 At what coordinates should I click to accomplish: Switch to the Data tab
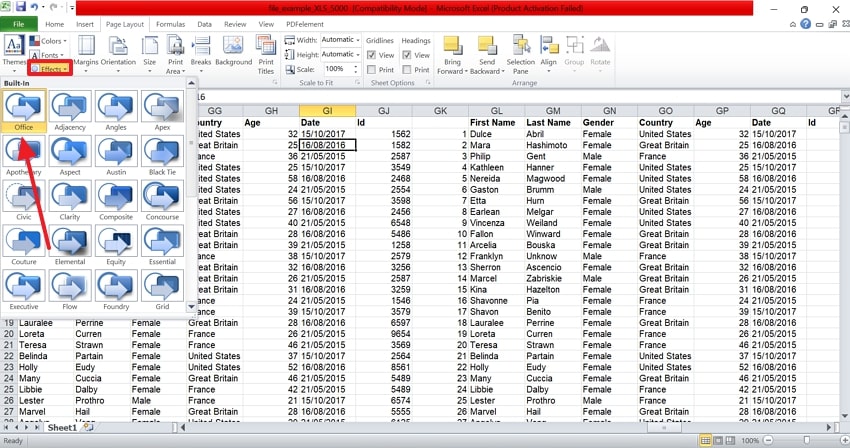pyautogui.click(x=204, y=24)
